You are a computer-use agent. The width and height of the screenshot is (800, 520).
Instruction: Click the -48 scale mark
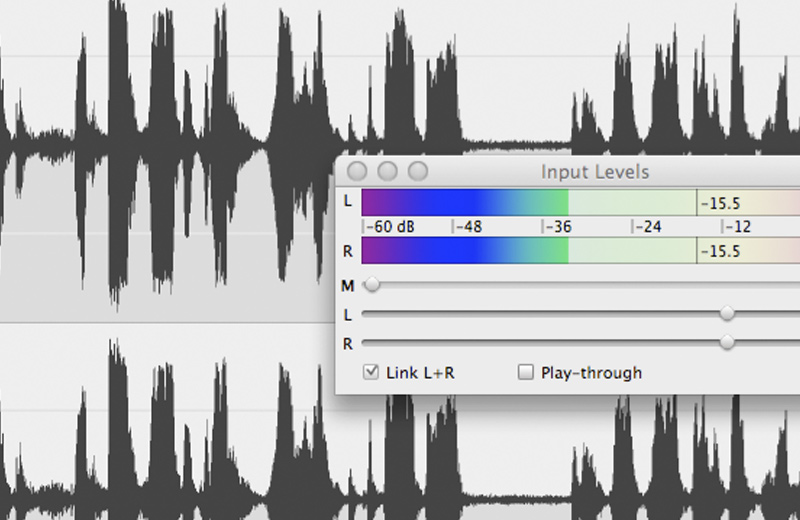[x=468, y=227]
